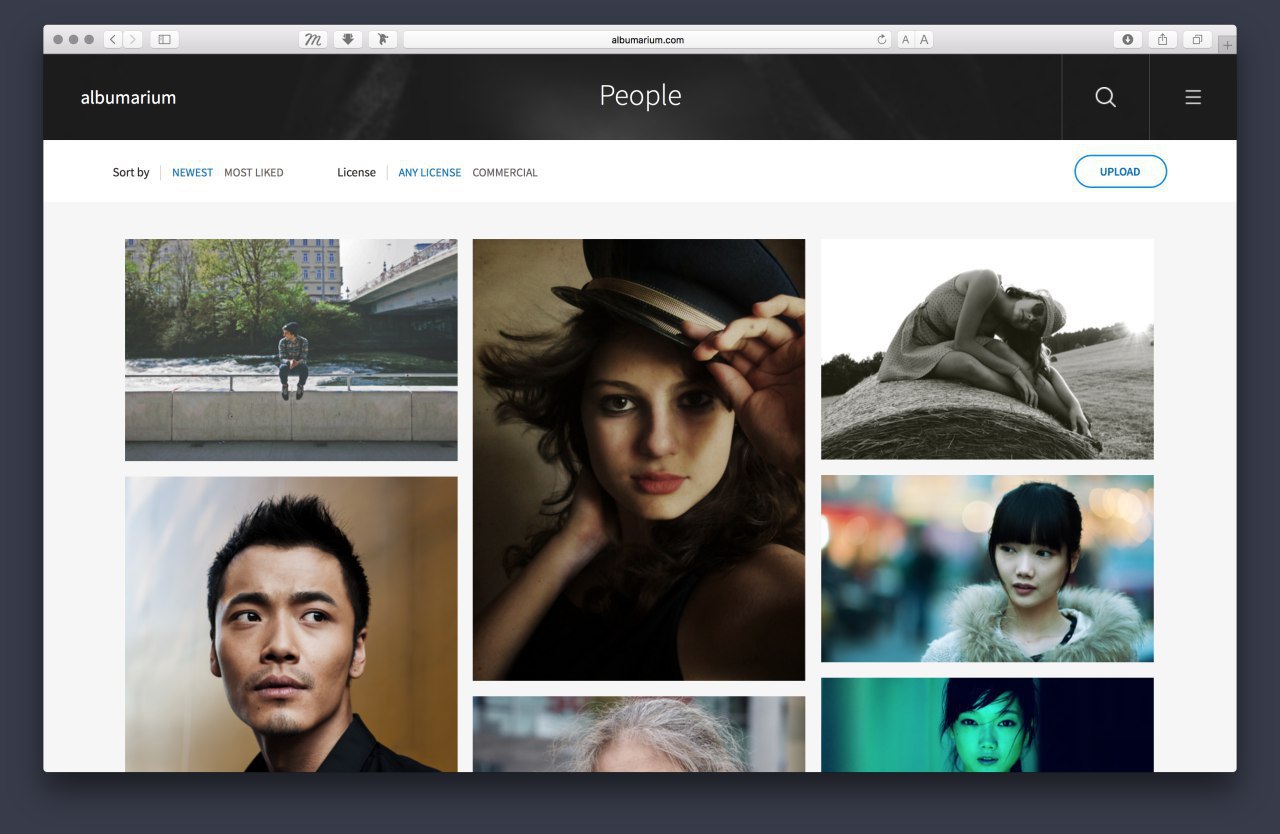1280x834 pixels.
Task: Open black-and-white photo of woman on hay bale
Action: click(987, 349)
